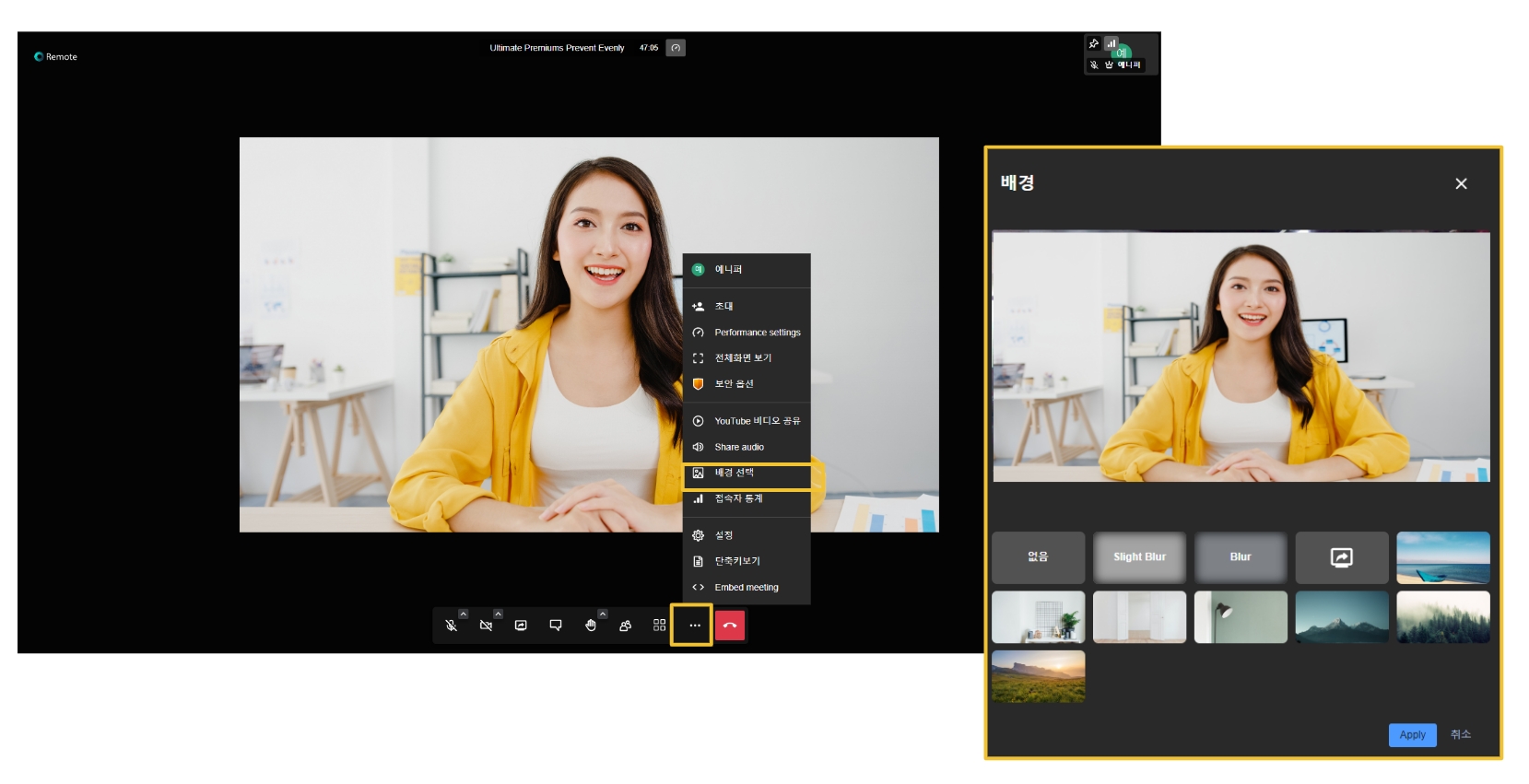Open the three-dot more actions menu
Image resolution: width=1529 pixels, height=784 pixels.
(694, 626)
